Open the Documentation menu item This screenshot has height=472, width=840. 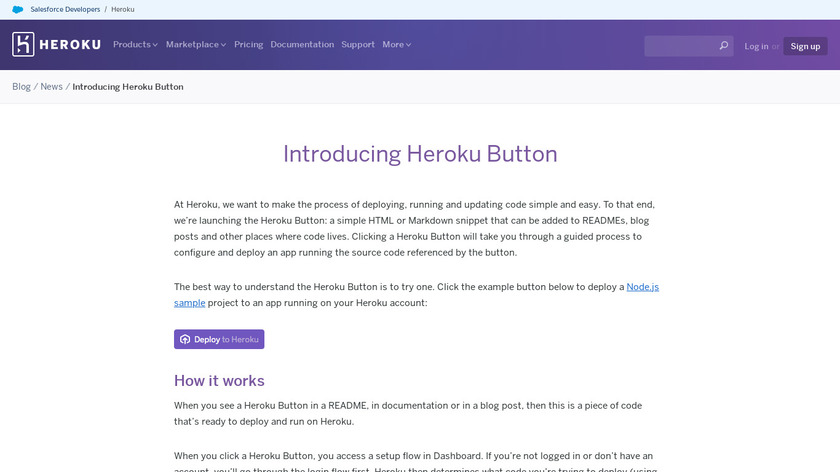click(302, 45)
